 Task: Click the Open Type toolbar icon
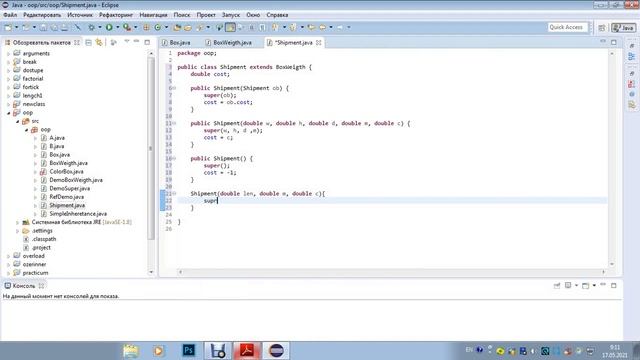pyautogui.click(x=177, y=27)
